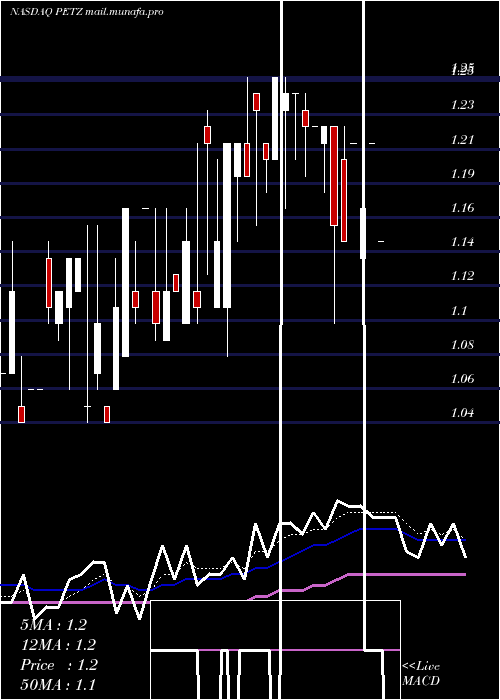Click the <<Live MACD label
The width and height of the screenshot is (500, 700).
[421, 674]
